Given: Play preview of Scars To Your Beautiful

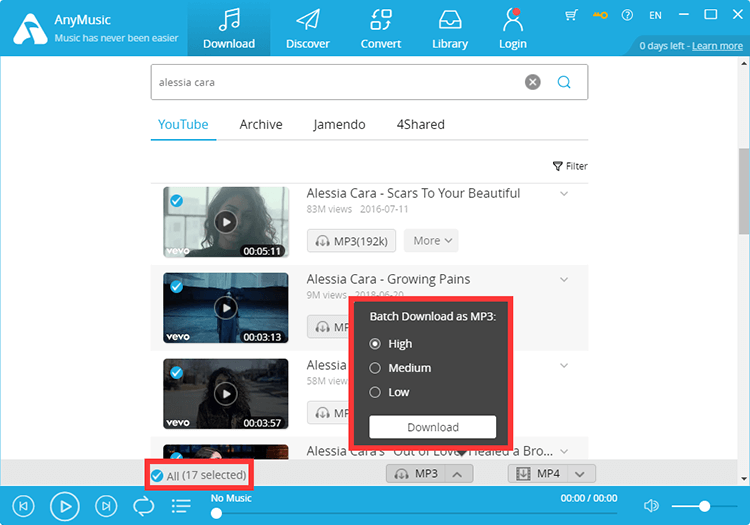Looking at the screenshot, I should tap(226, 222).
